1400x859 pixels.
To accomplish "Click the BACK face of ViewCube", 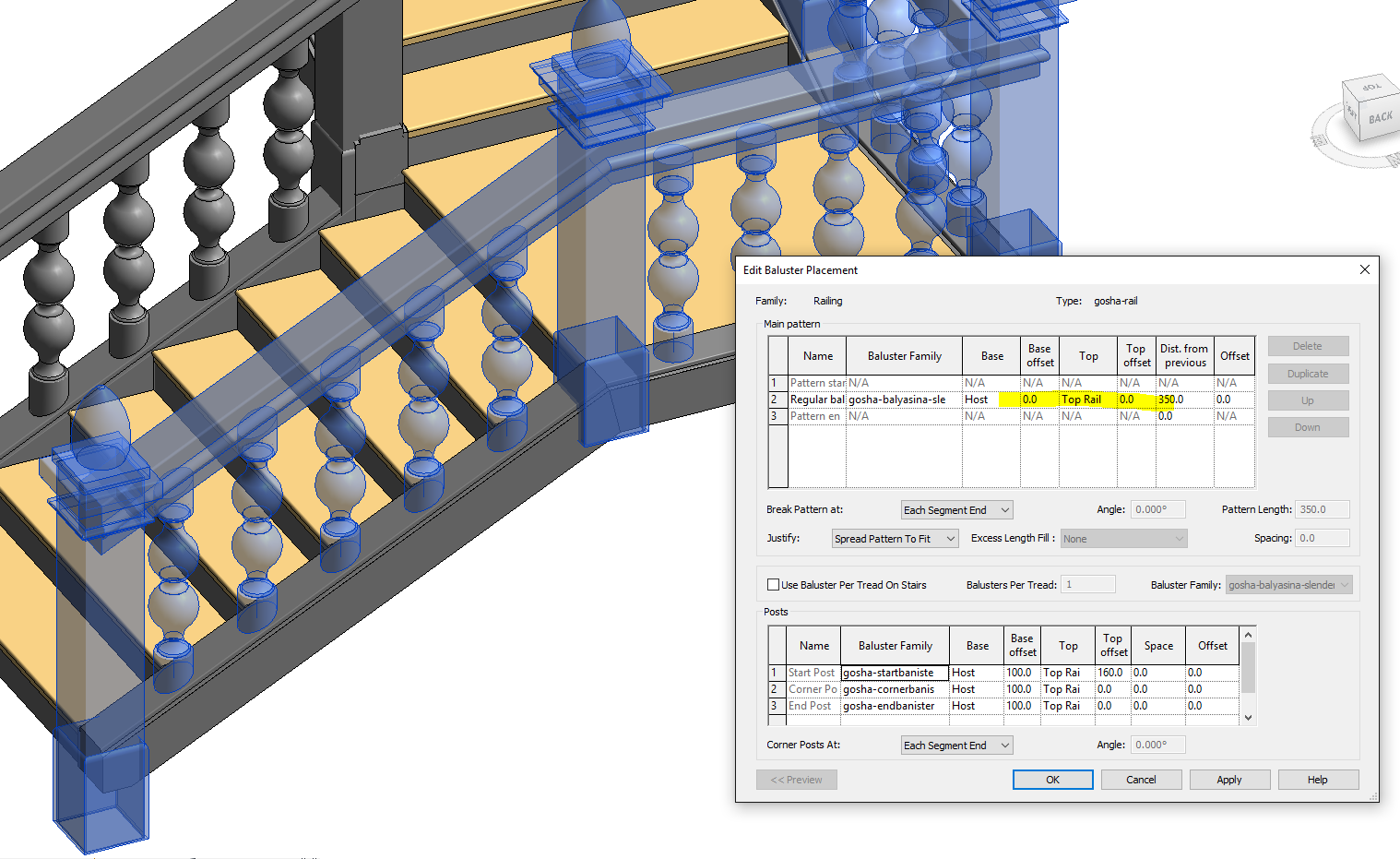I will pos(1380,118).
